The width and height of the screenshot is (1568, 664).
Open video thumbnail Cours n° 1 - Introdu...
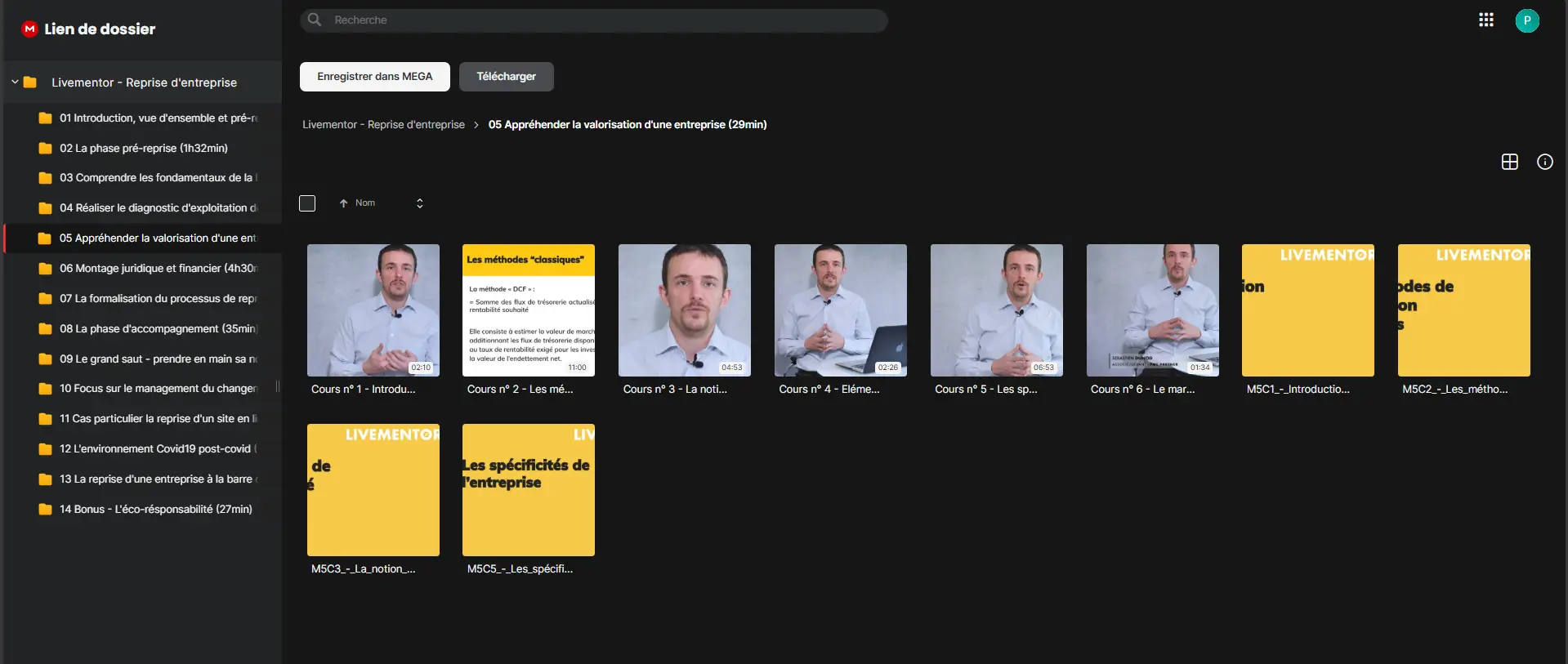pyautogui.click(x=373, y=310)
